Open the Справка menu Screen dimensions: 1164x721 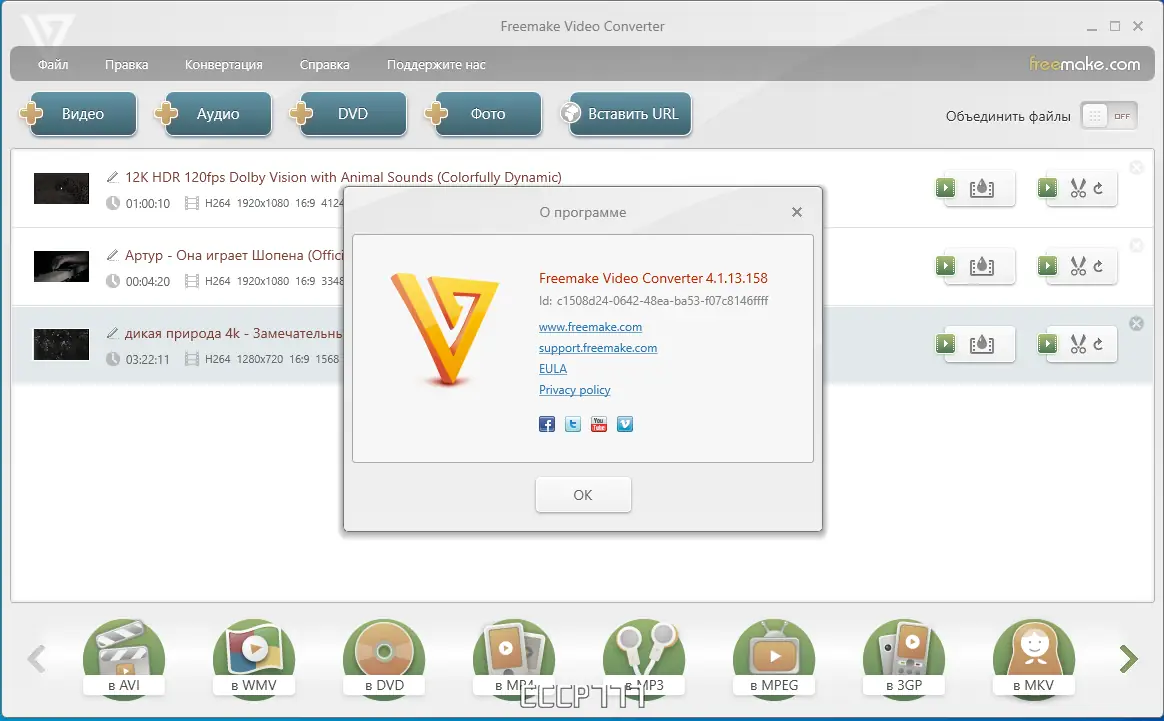324,65
